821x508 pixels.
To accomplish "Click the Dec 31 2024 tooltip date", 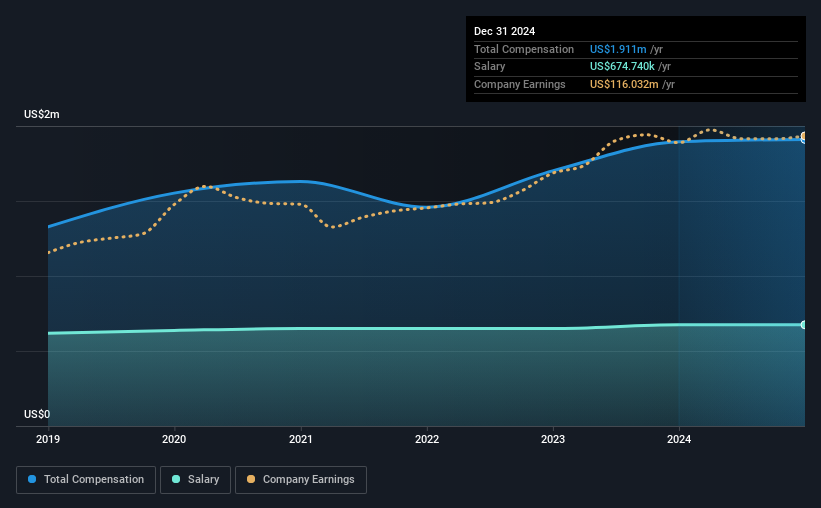I will coord(504,31).
